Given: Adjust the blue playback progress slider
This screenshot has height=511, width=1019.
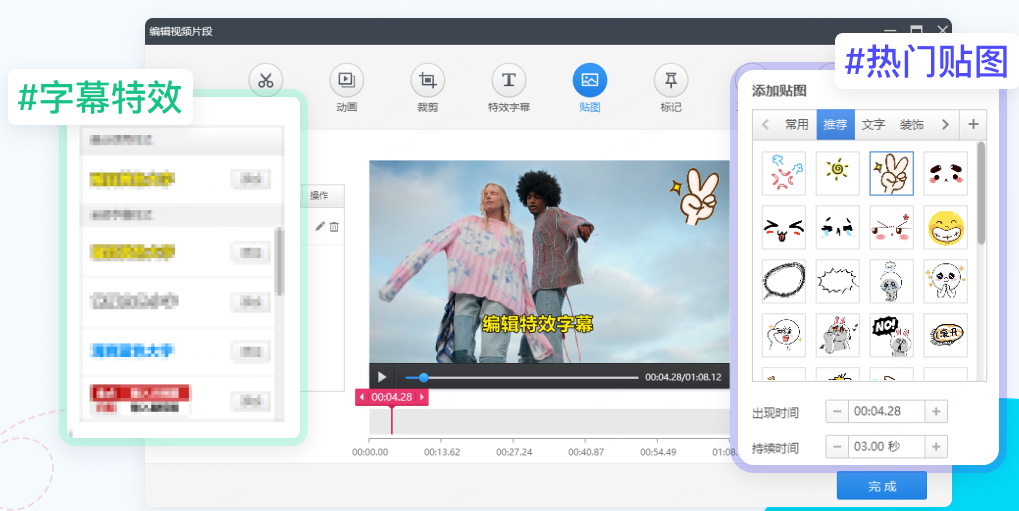Looking at the screenshot, I should 424,377.
